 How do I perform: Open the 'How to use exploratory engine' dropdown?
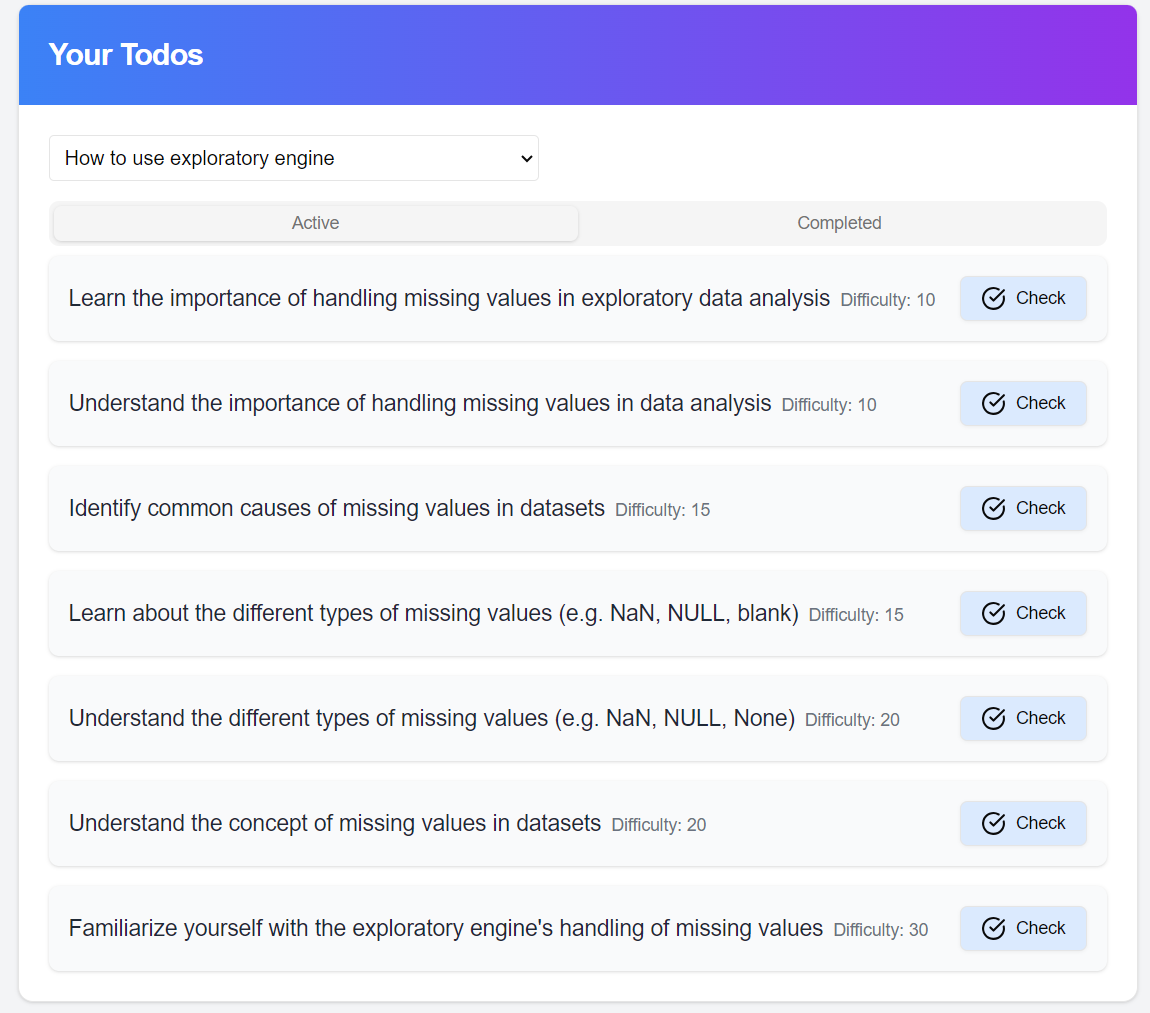point(293,158)
